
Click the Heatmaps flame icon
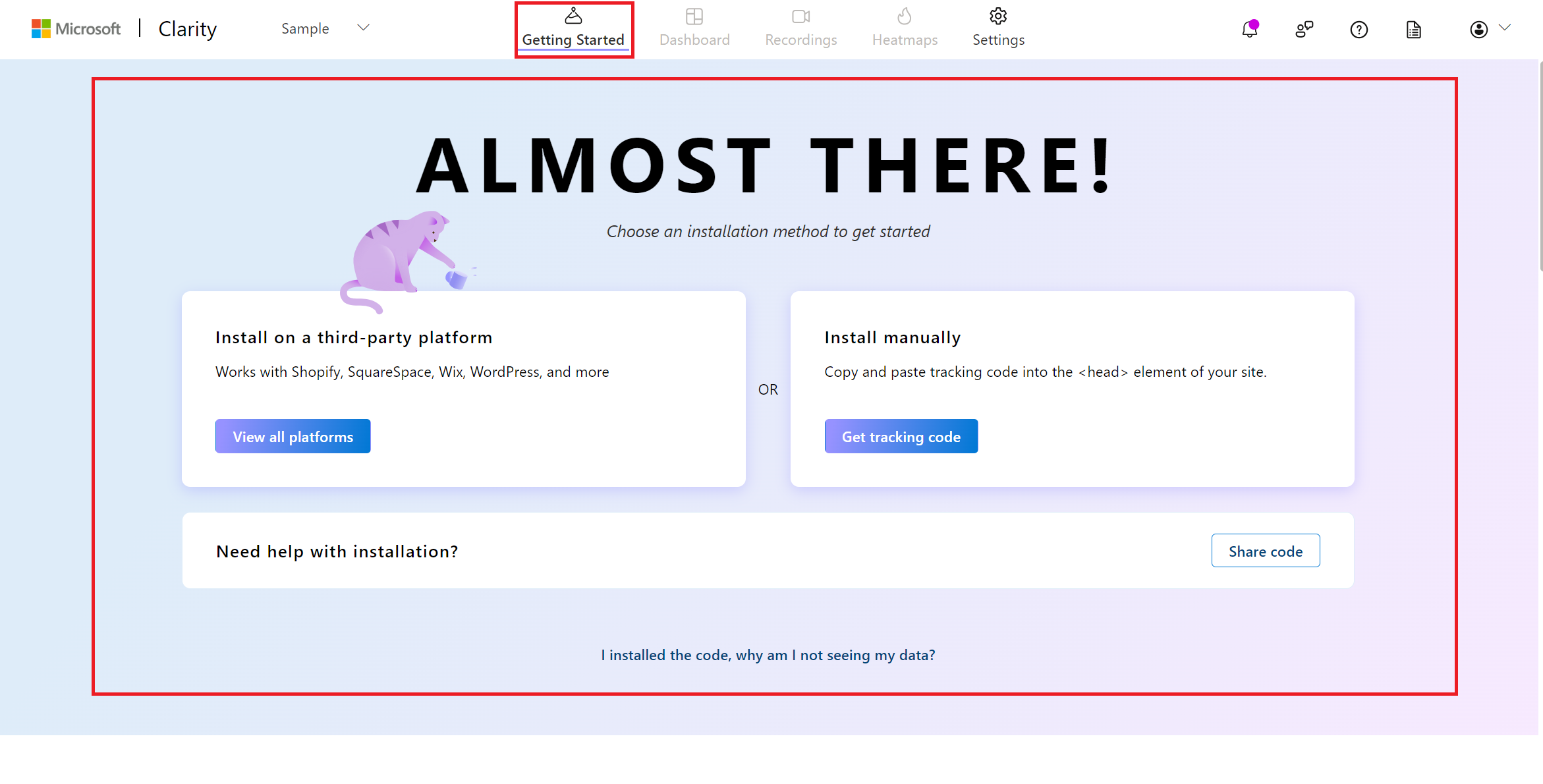(905, 16)
